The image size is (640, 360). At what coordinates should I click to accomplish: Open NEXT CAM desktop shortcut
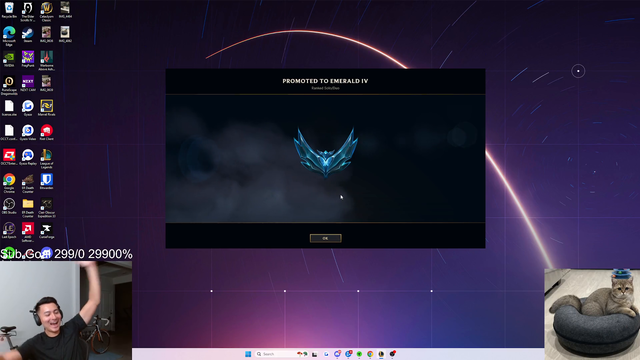pyautogui.click(x=28, y=84)
